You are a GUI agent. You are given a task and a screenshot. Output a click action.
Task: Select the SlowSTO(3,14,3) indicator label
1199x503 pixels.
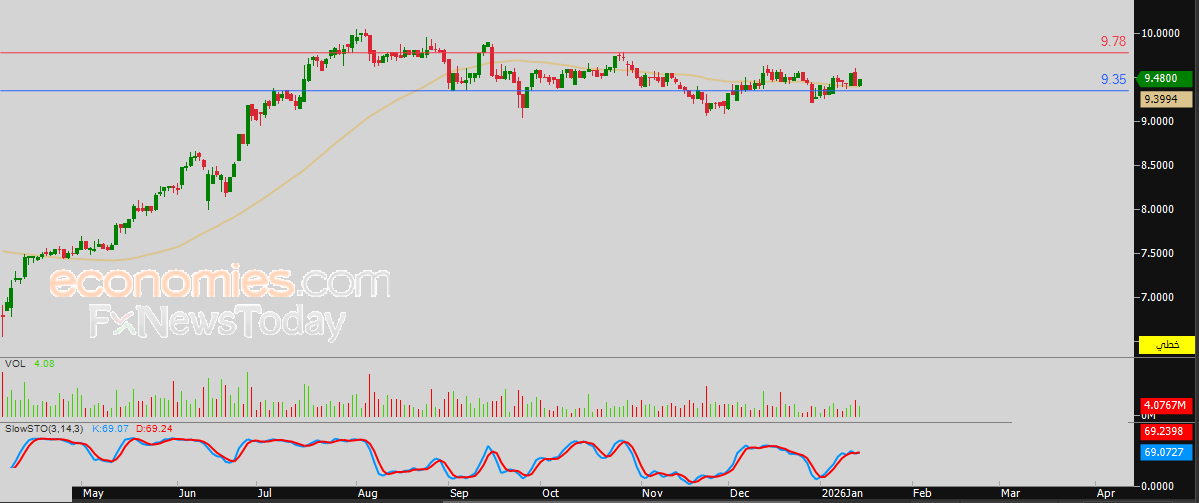[x=43, y=429]
